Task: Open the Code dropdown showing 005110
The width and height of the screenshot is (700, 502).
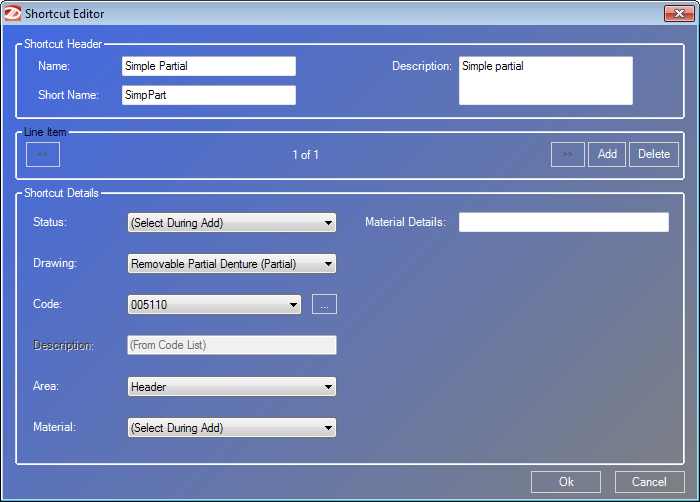Action: pyautogui.click(x=214, y=305)
